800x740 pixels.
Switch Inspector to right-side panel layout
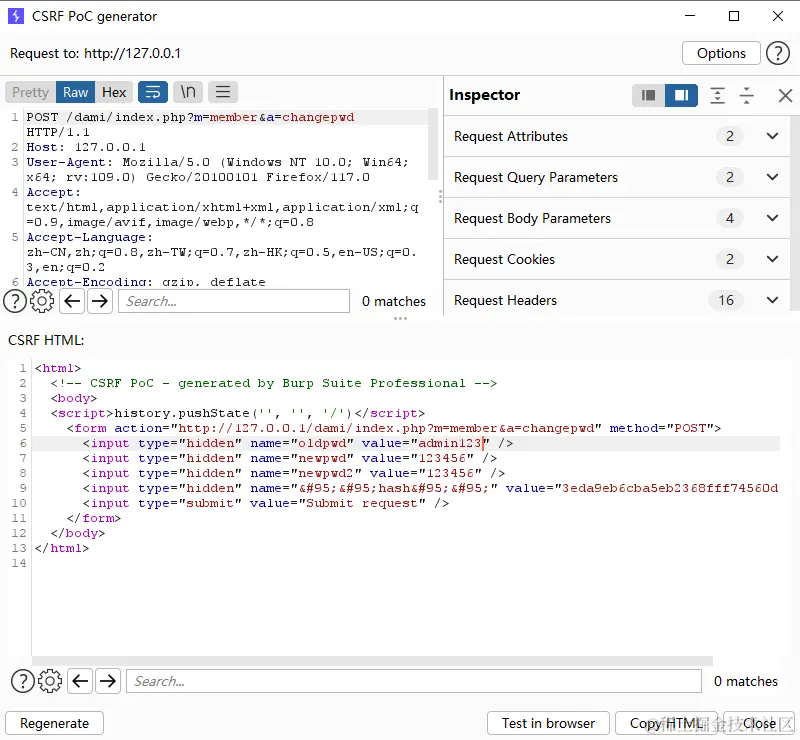(x=681, y=95)
